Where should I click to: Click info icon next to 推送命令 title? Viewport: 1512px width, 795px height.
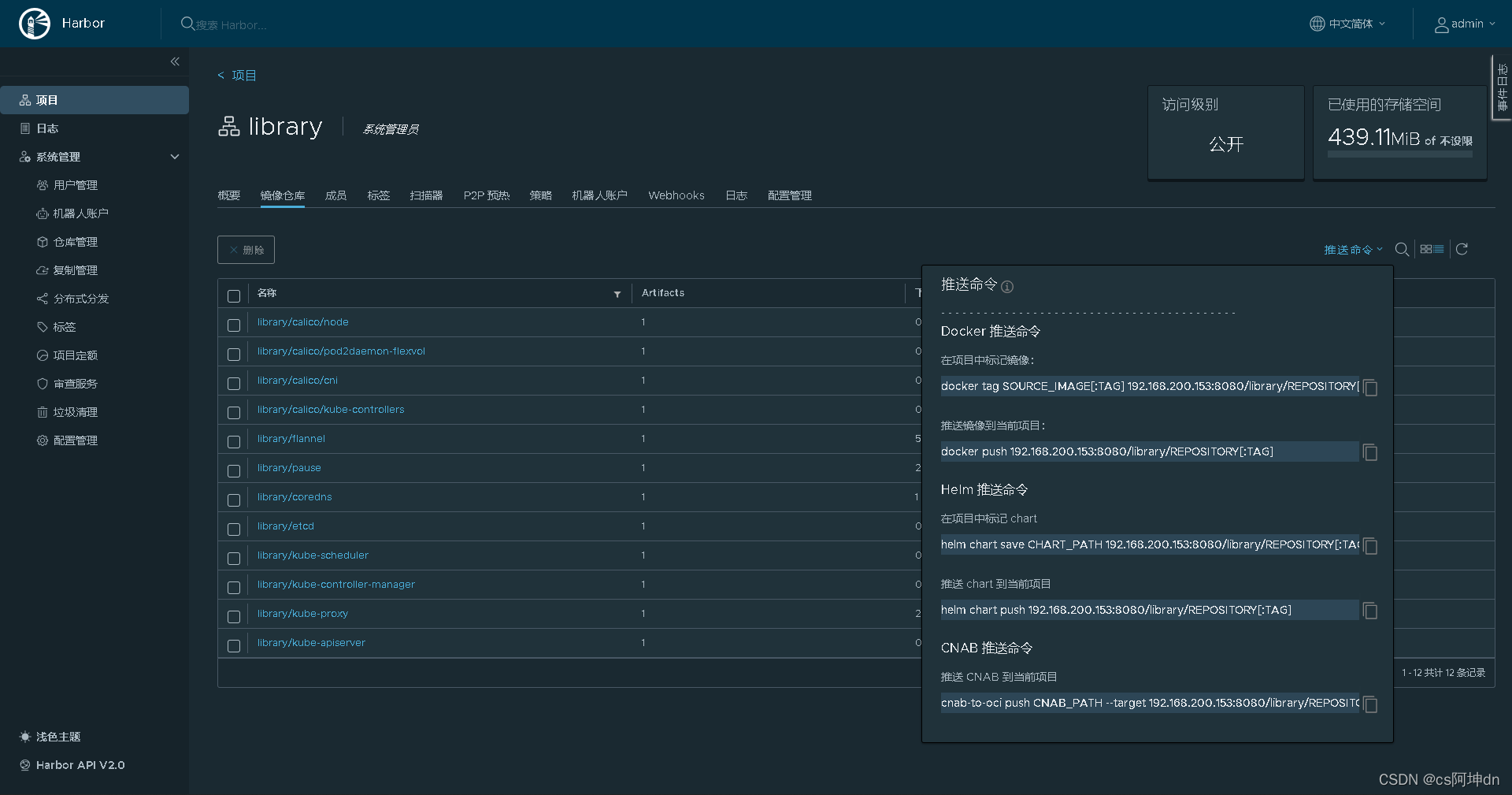(1007, 287)
